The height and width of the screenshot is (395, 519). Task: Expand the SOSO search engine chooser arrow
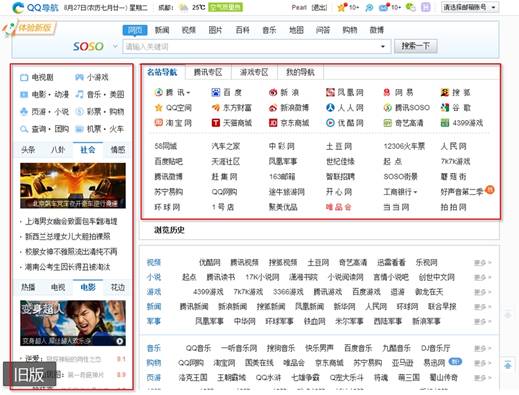[115, 46]
